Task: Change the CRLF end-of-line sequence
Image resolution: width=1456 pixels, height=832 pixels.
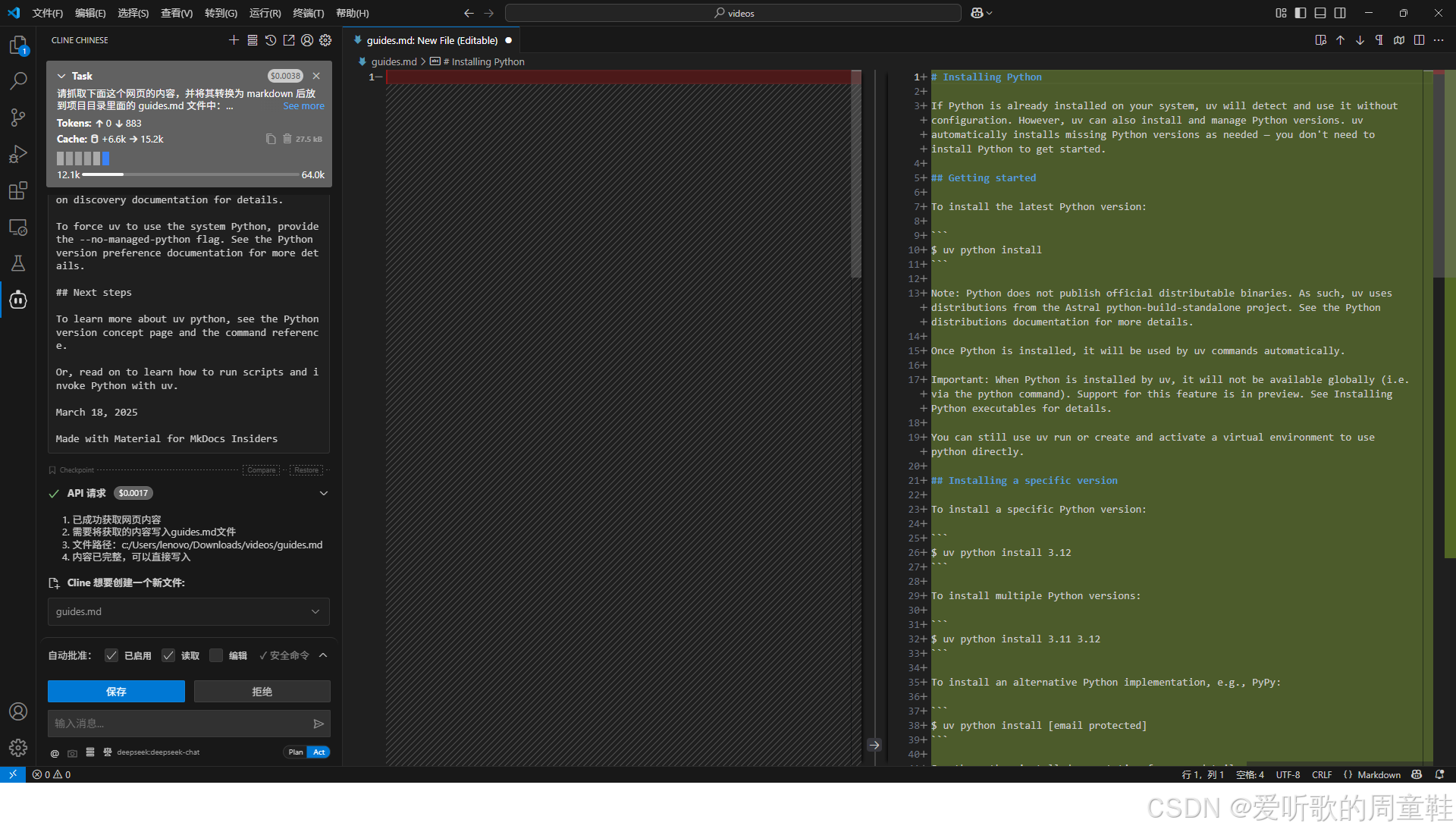Action: click(x=1322, y=774)
